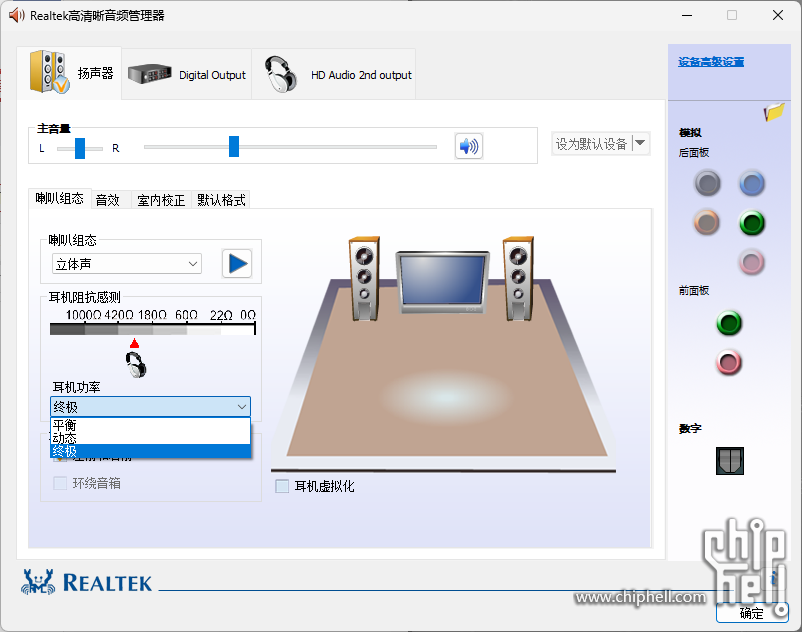Click the blue rear panel jack
Viewport: 802px width, 632px height.
[x=752, y=183]
